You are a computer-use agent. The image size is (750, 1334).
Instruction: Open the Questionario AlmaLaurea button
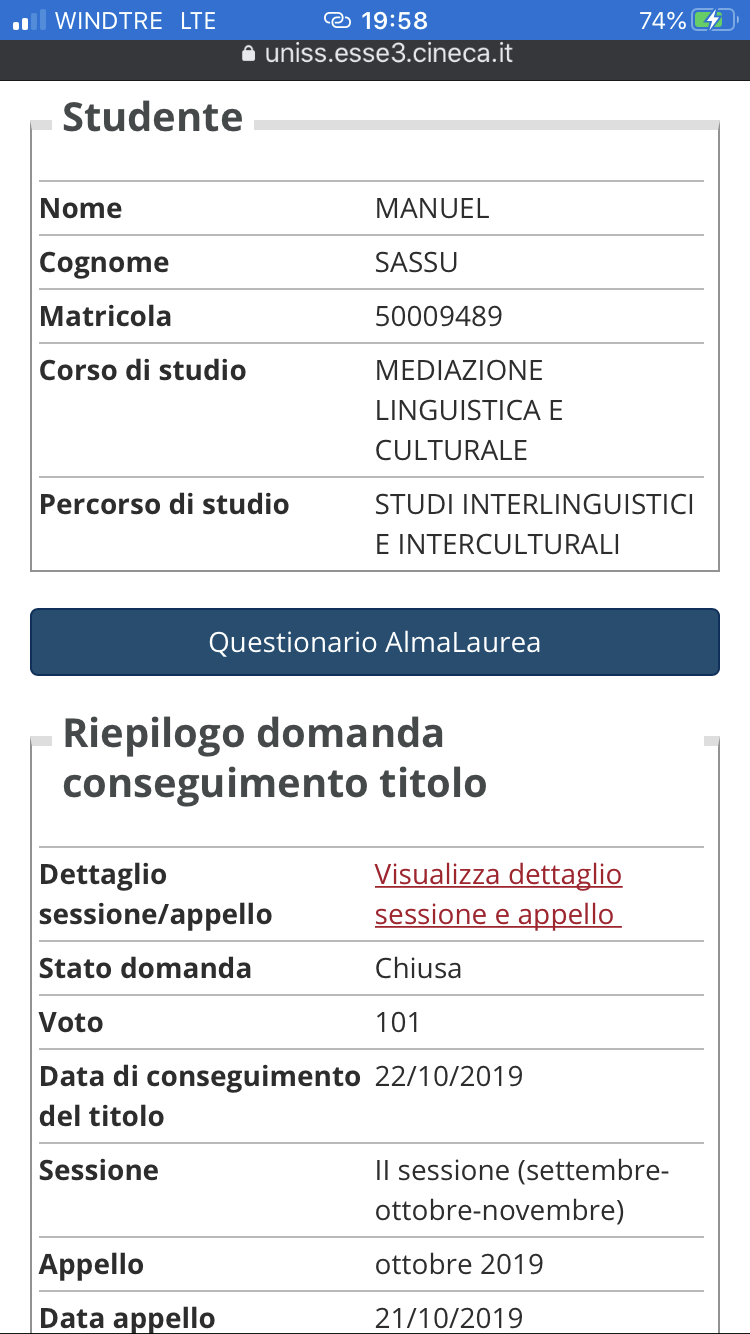tap(375, 642)
